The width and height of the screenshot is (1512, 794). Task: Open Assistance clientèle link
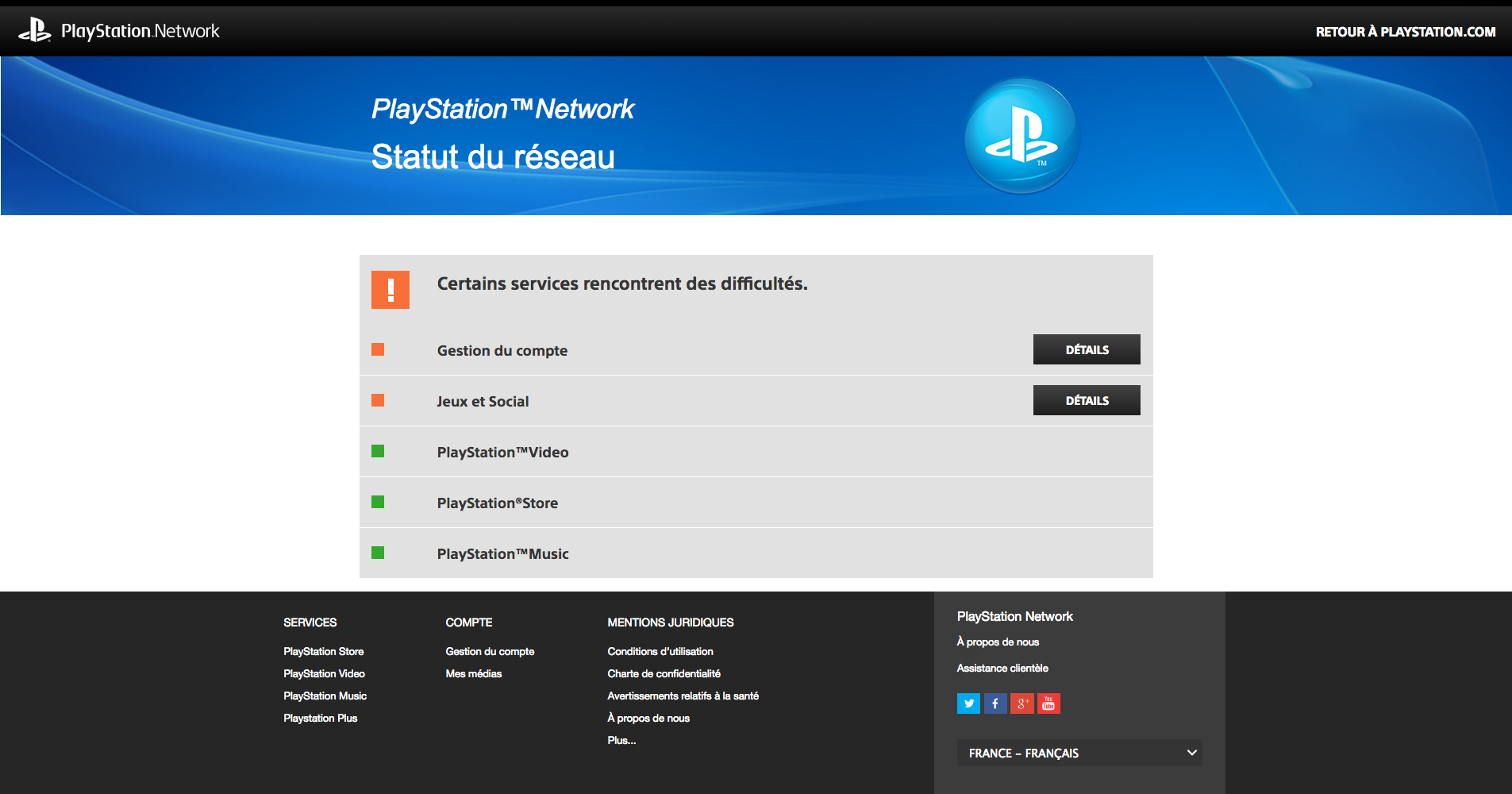[1002, 668]
